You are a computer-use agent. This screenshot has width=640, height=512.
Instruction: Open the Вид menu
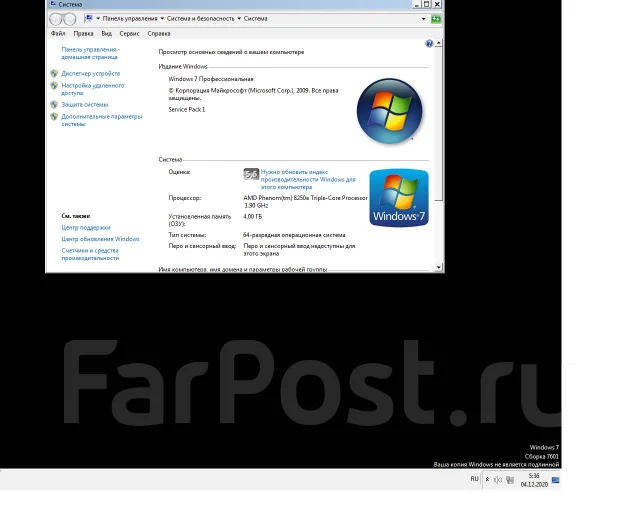[107, 33]
